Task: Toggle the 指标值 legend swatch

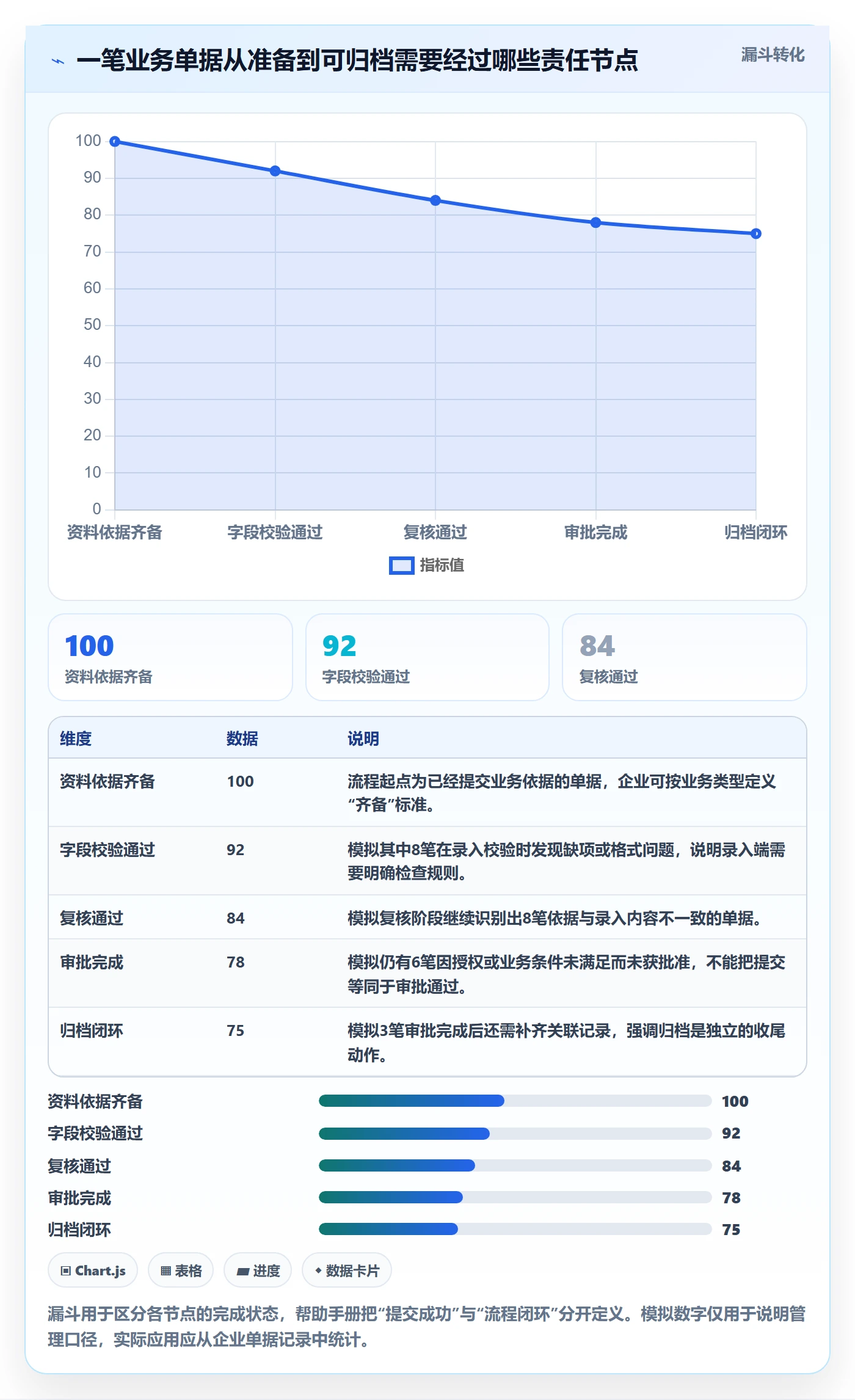Action: point(401,566)
